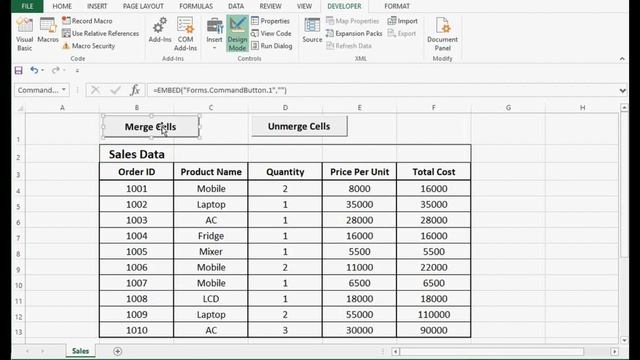Open the Name Box dropdown
Screen dimensions: 640x360
64,90
